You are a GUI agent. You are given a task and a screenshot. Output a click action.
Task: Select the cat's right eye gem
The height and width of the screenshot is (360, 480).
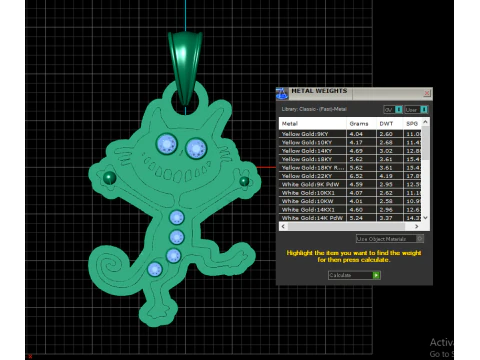[x=196, y=149]
